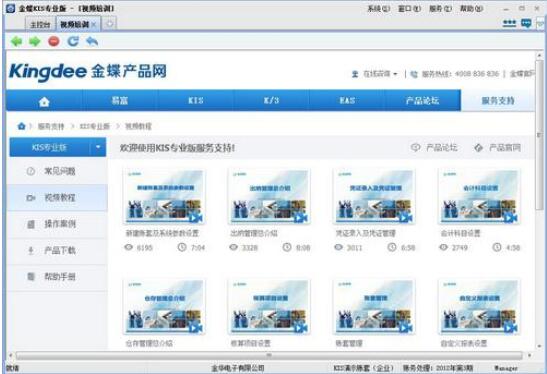Open the 系统(S) menu
The image size is (547, 374).
pos(378,8)
